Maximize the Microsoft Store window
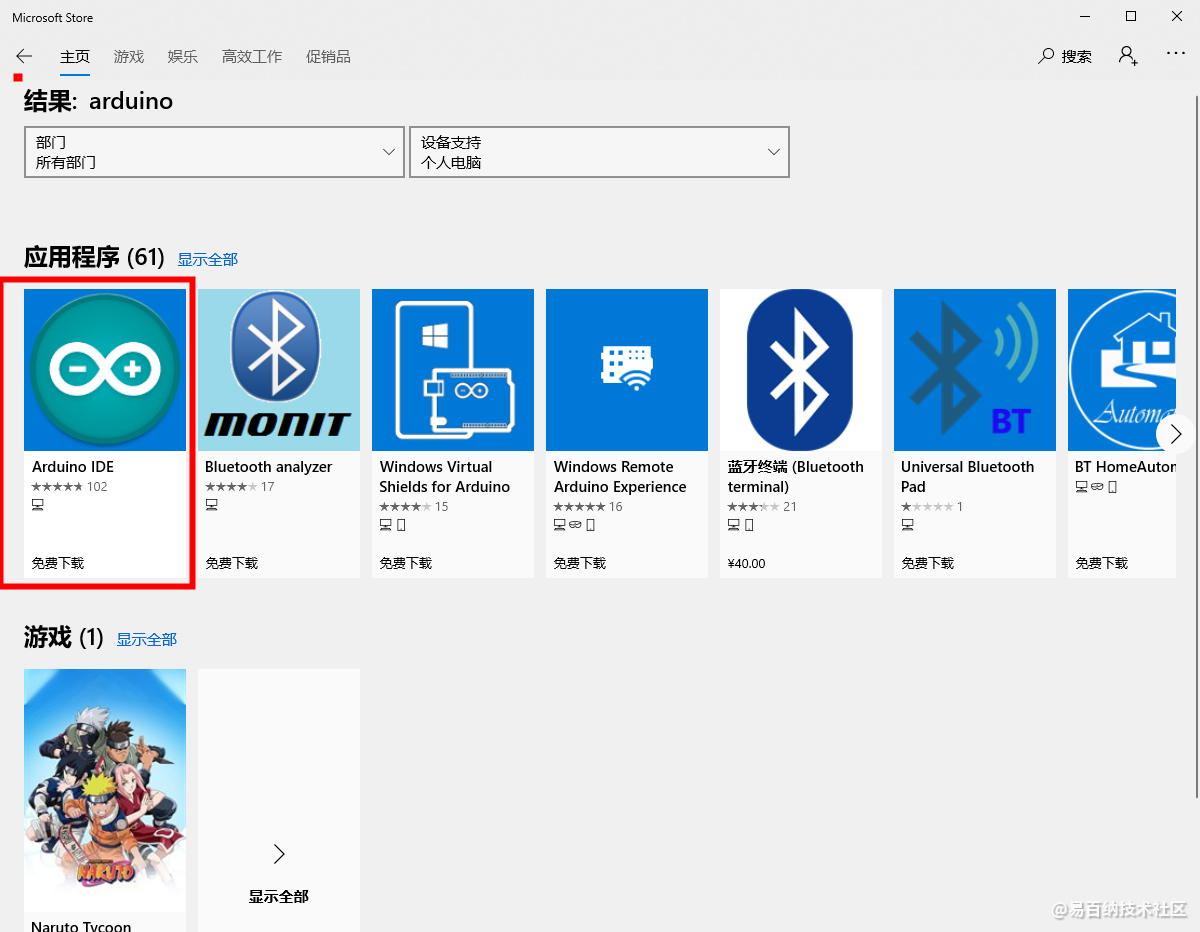Image resolution: width=1200 pixels, height=932 pixels. click(x=1131, y=16)
